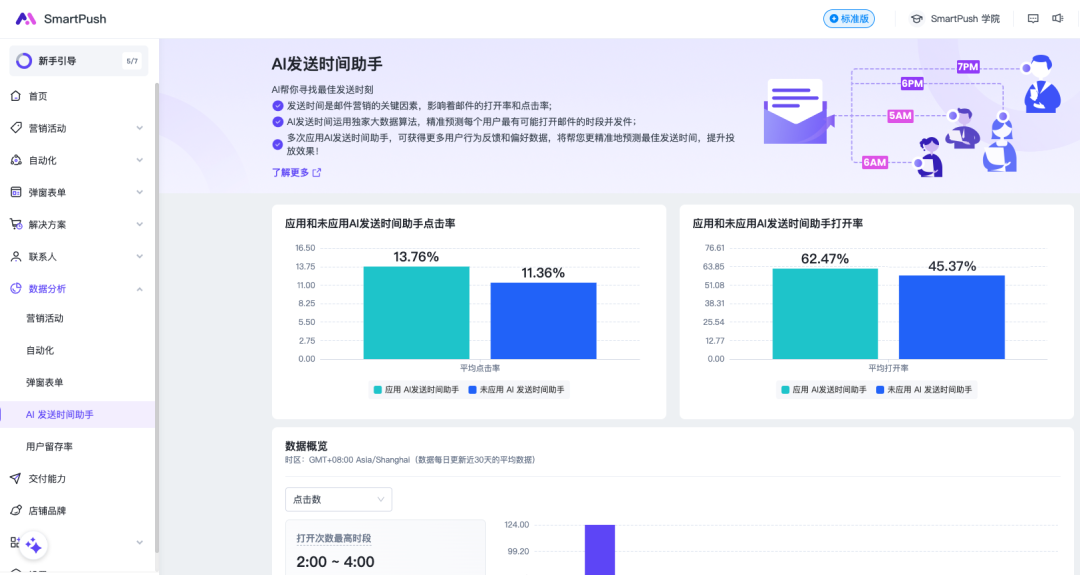1080x575 pixels.
Task: Click the 联系人 person icon
Action: click(16, 256)
